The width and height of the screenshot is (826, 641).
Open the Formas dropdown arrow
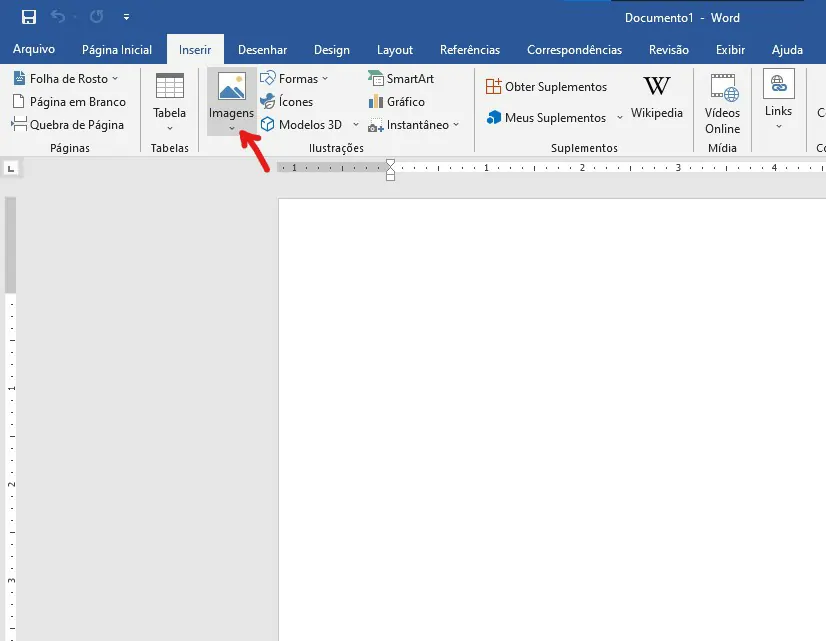coord(325,78)
